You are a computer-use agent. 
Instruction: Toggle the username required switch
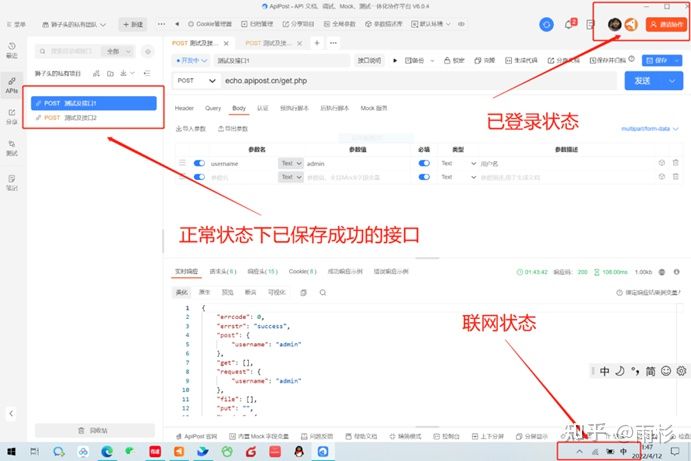coord(424,163)
